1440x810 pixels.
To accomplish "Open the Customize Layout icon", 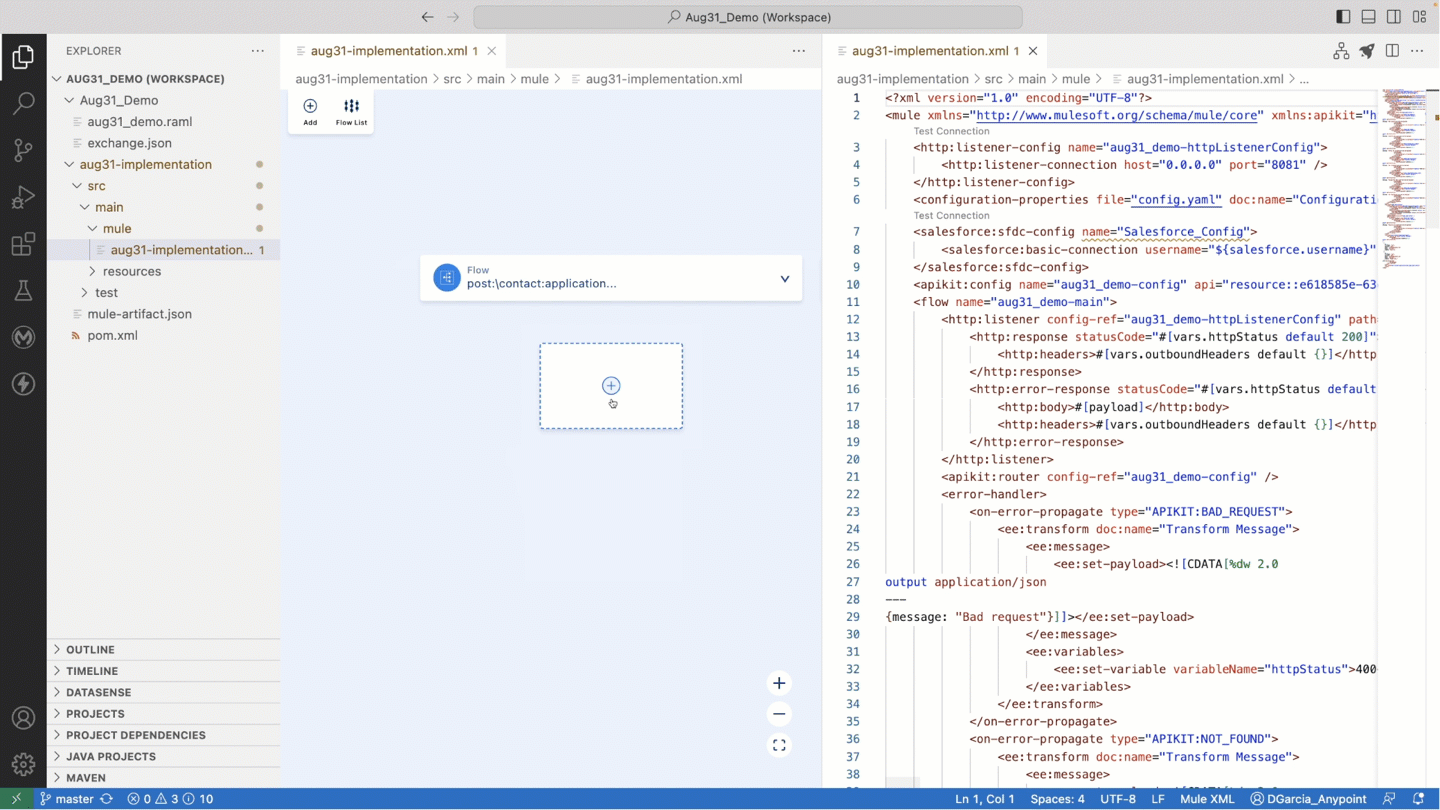I will point(1419,17).
